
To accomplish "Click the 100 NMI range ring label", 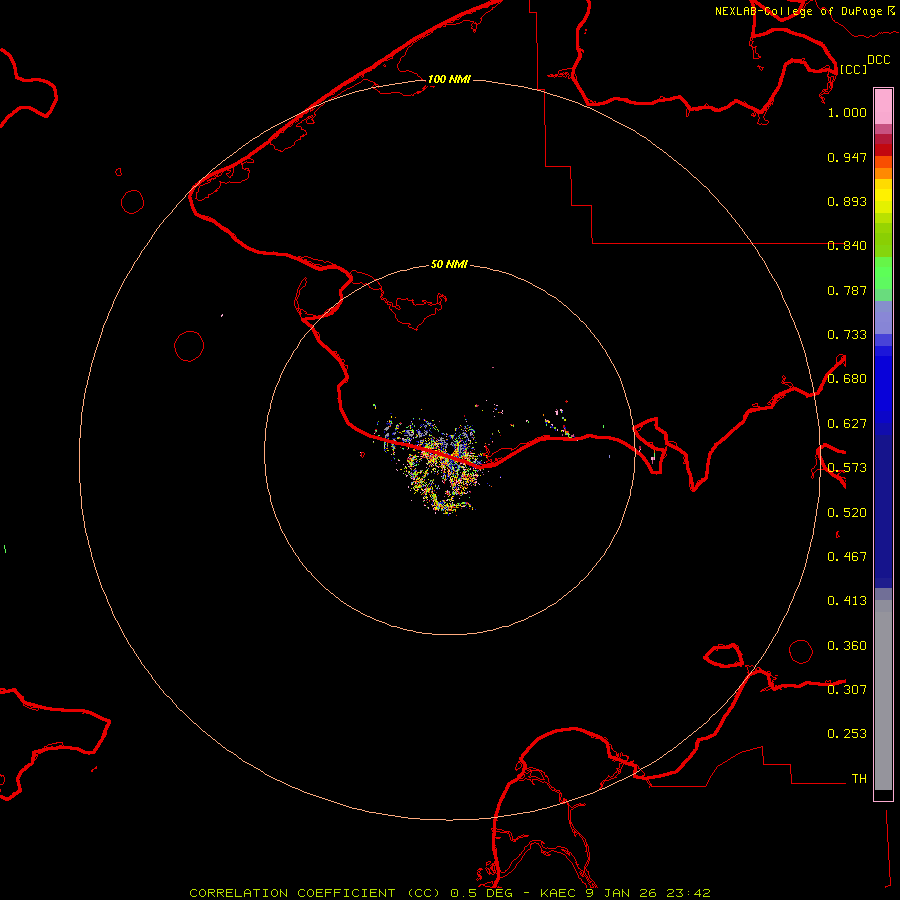I will pyautogui.click(x=449, y=79).
